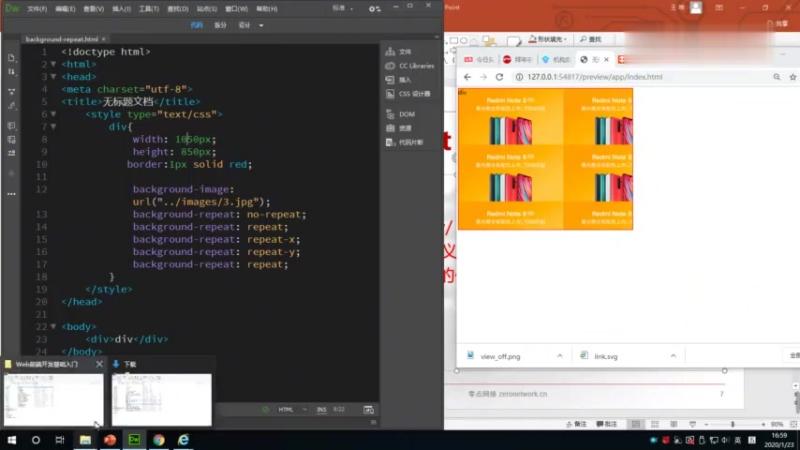
Task: Open HTML language selector in status bar
Action: pos(291,410)
